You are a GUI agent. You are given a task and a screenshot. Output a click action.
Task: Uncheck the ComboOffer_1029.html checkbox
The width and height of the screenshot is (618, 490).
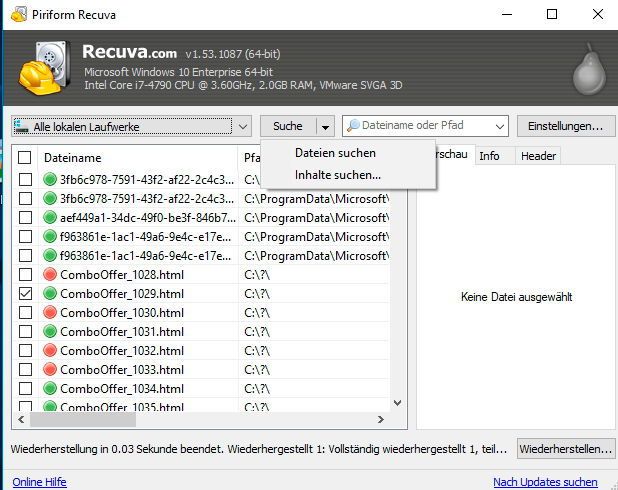(x=26, y=293)
